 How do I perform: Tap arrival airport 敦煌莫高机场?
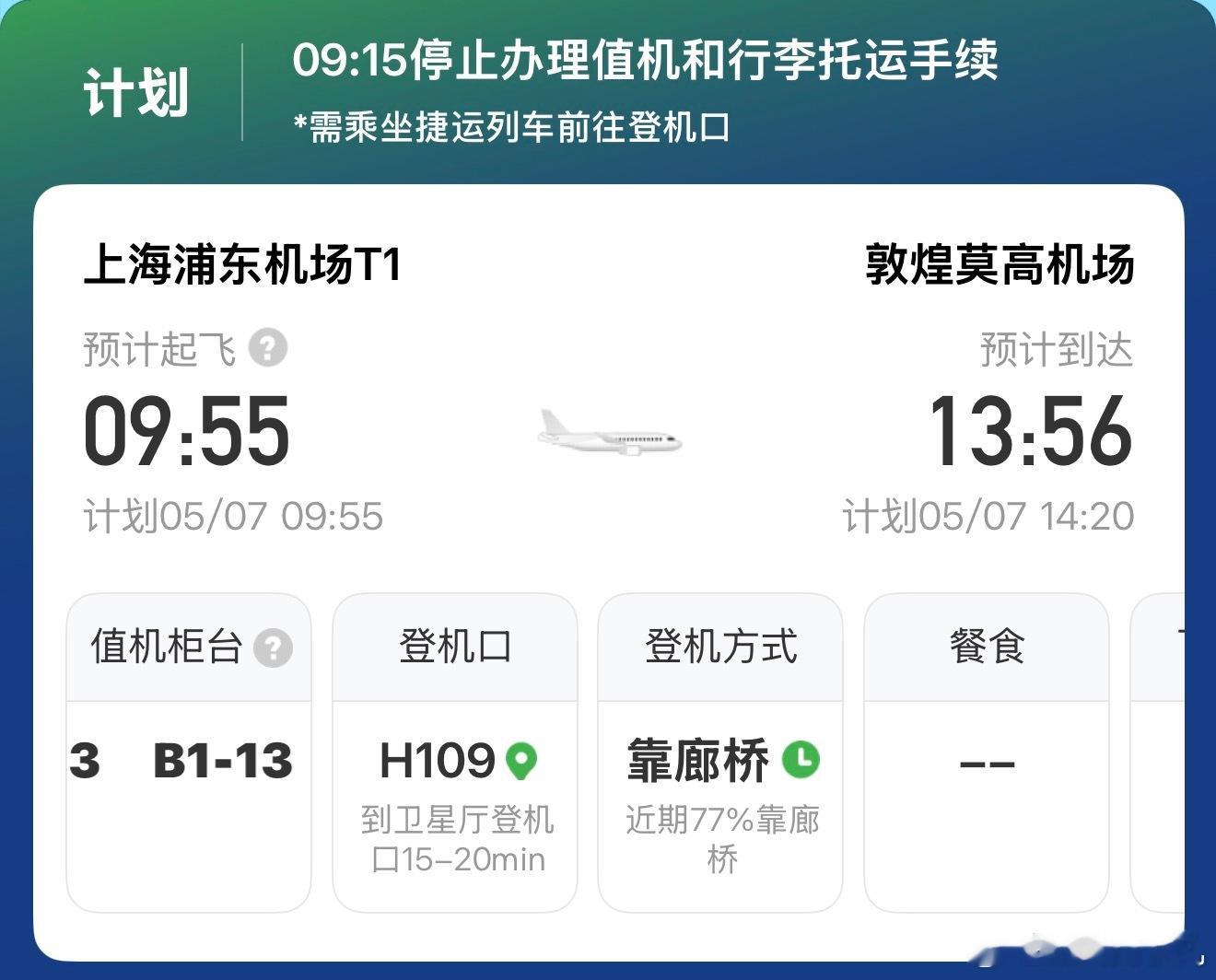coord(1000,264)
